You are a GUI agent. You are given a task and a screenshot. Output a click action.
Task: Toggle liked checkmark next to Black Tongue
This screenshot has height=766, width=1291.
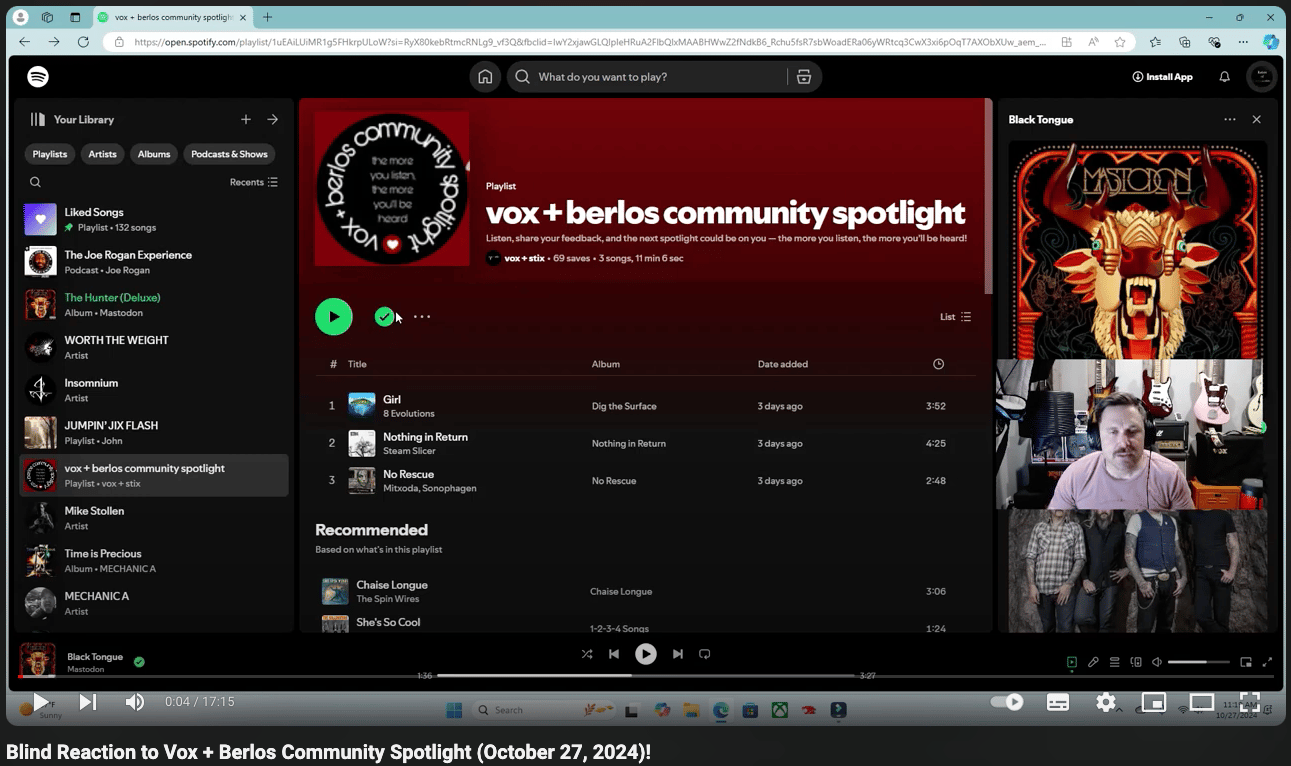point(139,662)
